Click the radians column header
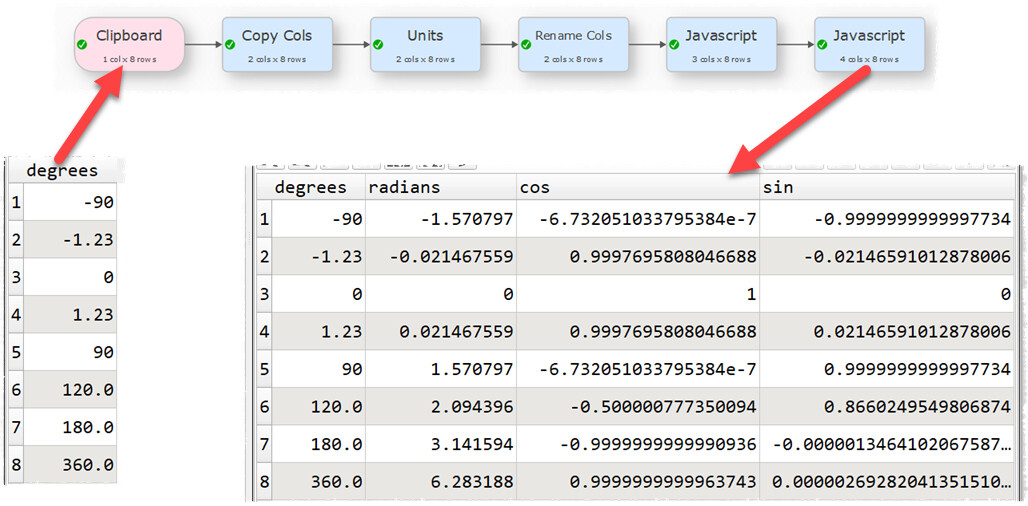 [440, 187]
